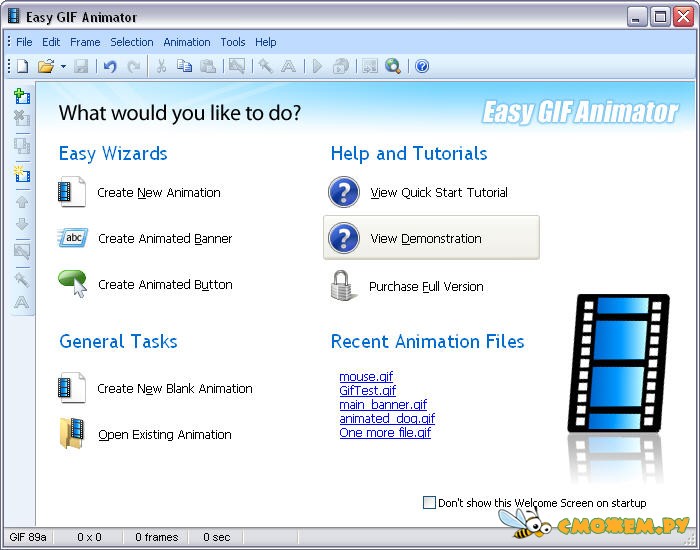Image resolution: width=700 pixels, height=550 pixels.
Task: Click the Cut scissors toolbar icon
Action: click(x=161, y=67)
